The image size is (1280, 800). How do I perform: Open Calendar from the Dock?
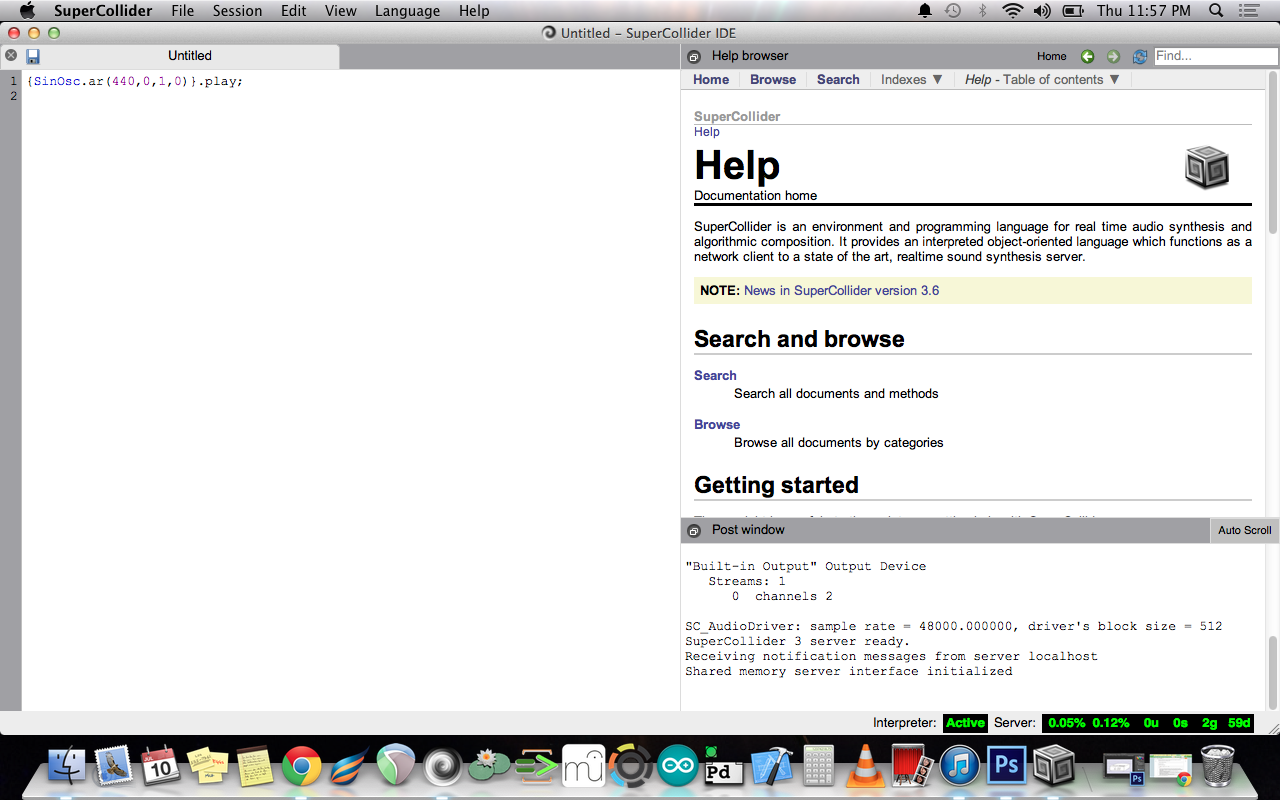click(x=161, y=767)
